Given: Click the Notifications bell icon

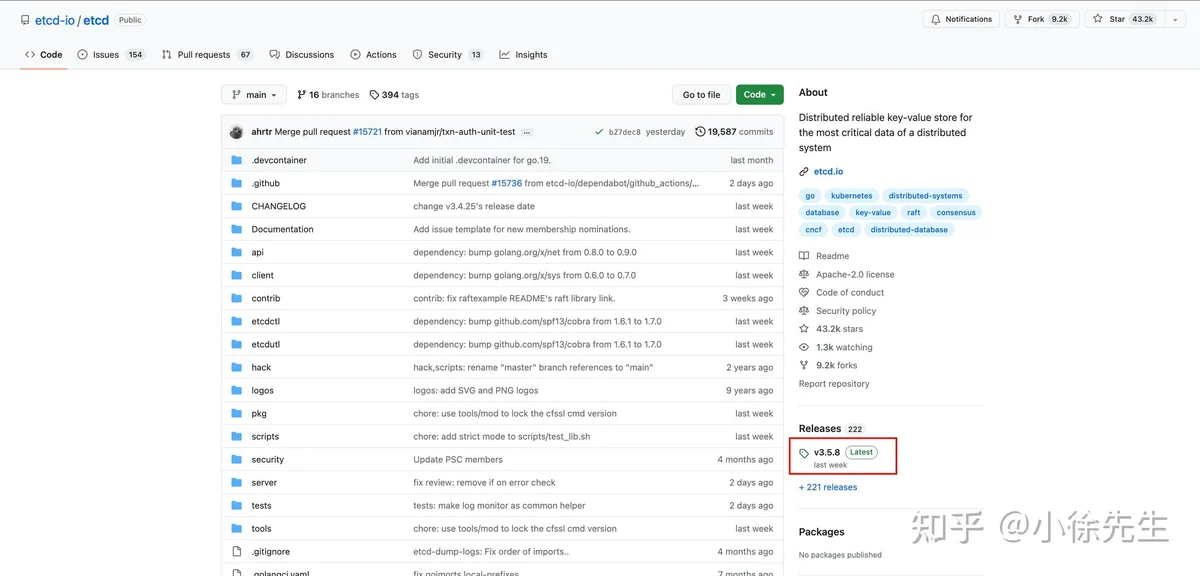Looking at the screenshot, I should 936,19.
